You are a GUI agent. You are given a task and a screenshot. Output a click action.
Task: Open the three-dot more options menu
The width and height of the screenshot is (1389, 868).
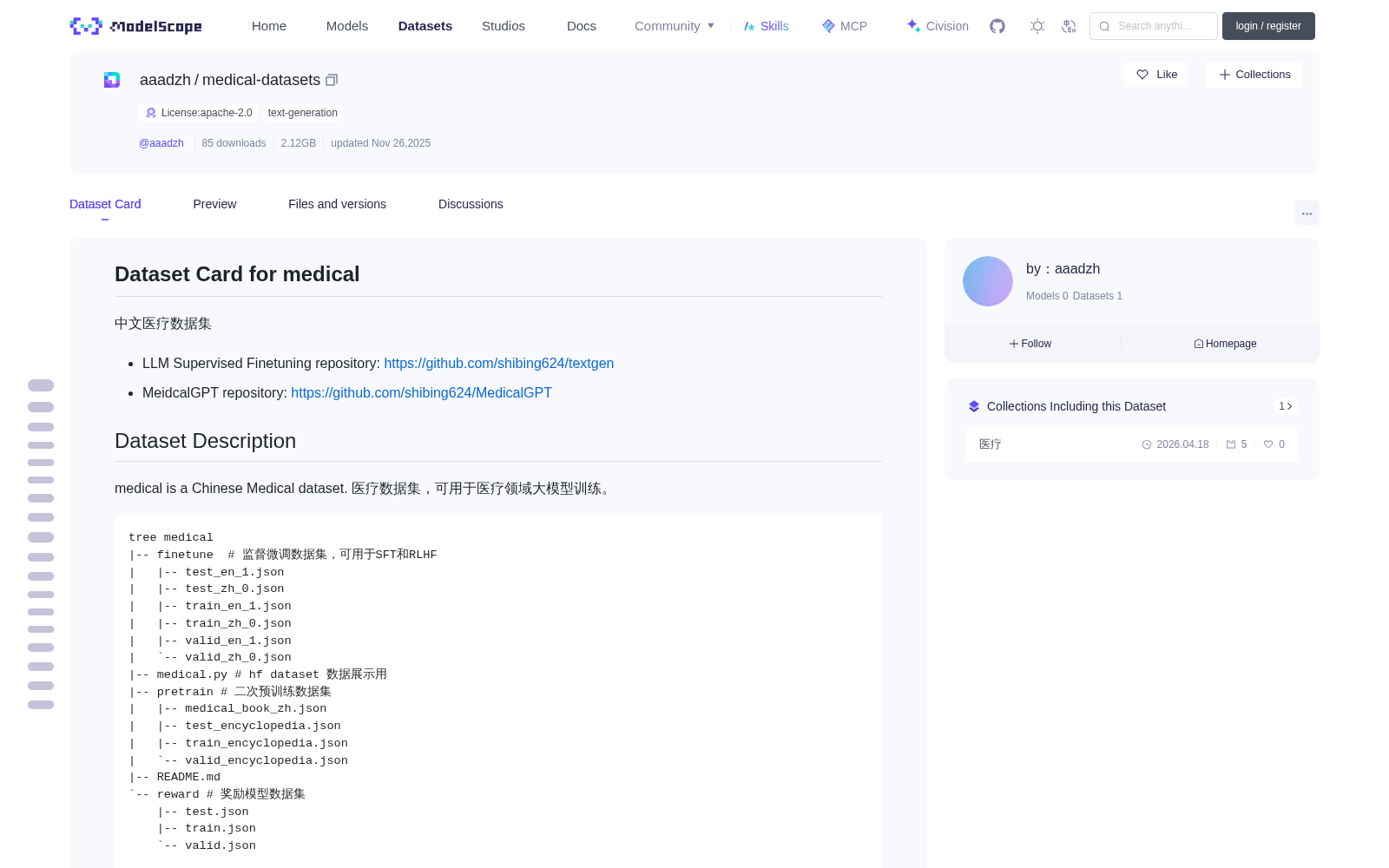[1307, 213]
